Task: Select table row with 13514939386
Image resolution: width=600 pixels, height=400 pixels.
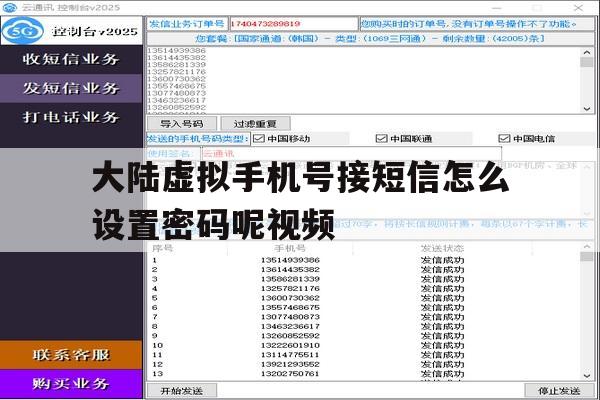Action: pos(364,260)
